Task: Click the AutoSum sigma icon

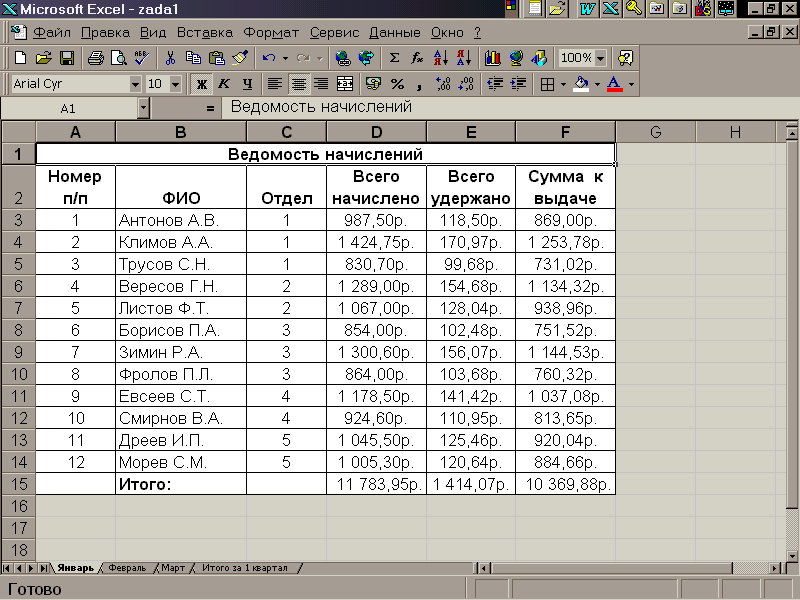Action: point(394,58)
